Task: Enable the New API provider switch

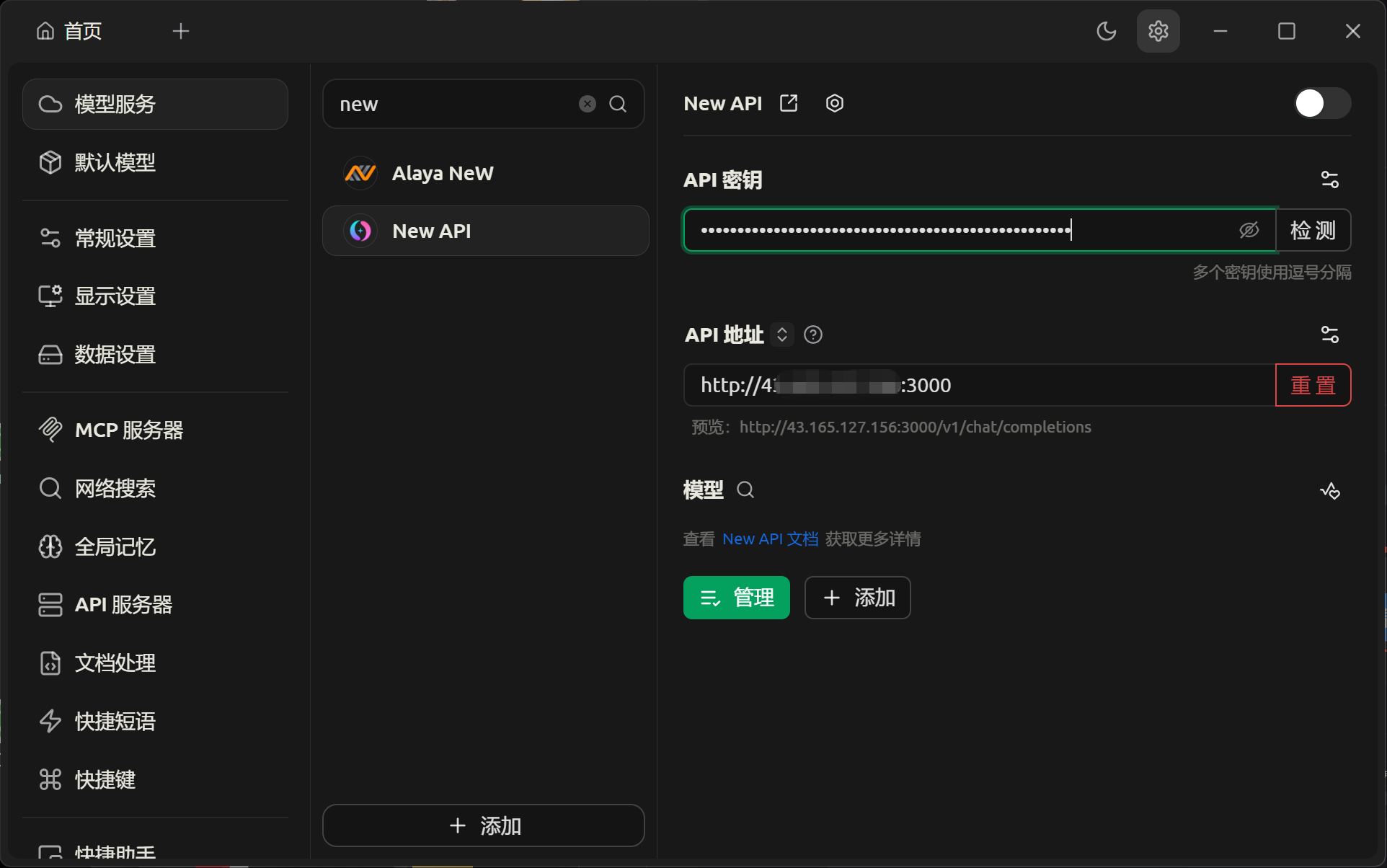Action: [x=1320, y=102]
